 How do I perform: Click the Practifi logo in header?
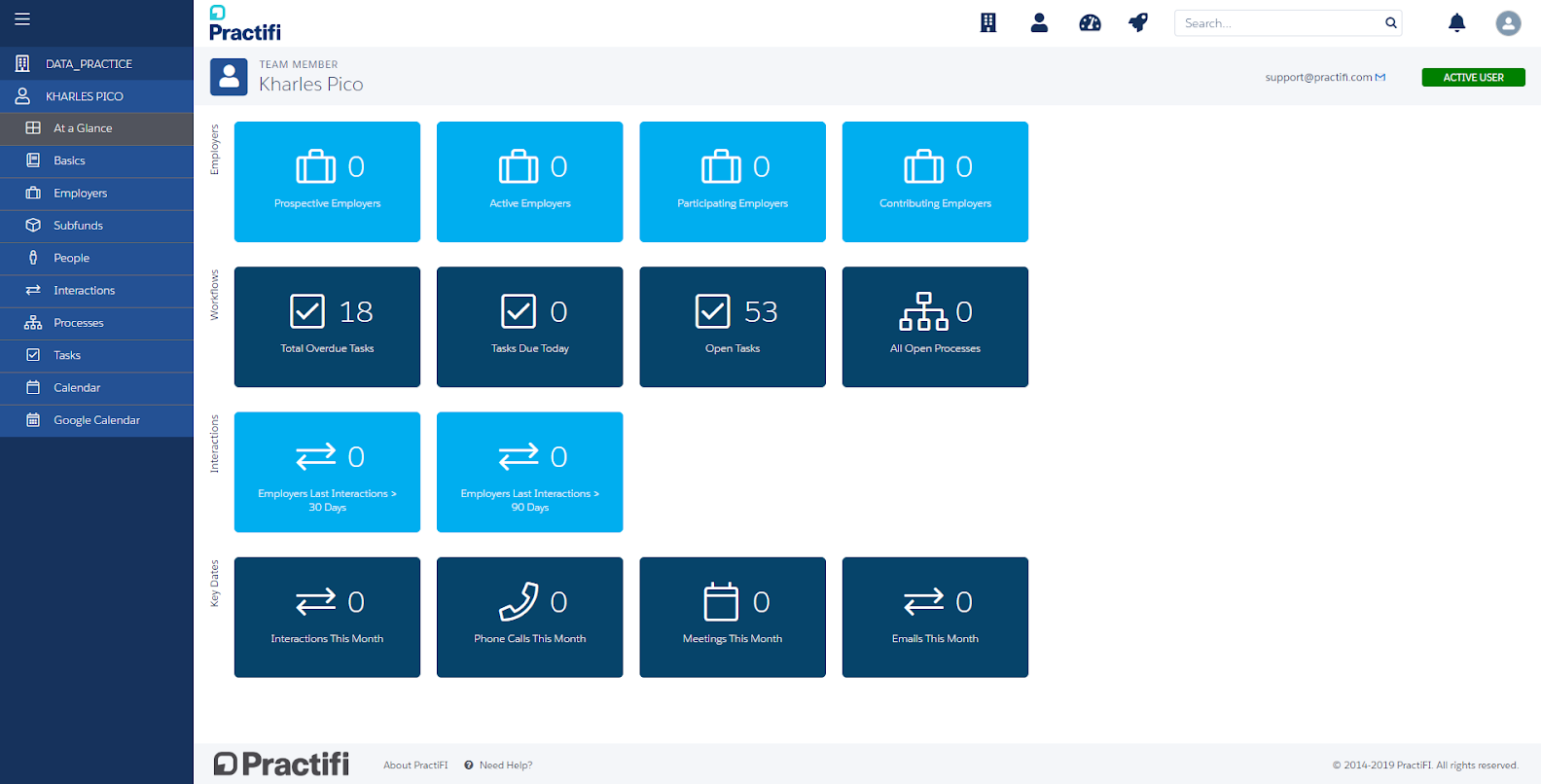[244, 24]
